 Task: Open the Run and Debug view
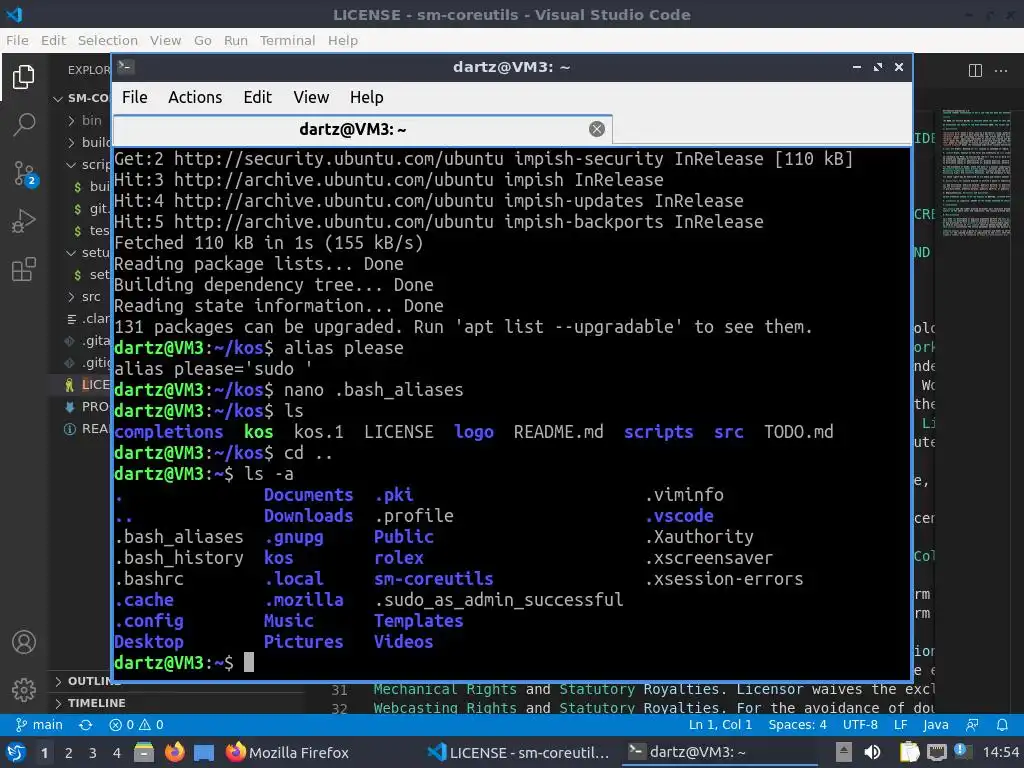[x=24, y=221]
